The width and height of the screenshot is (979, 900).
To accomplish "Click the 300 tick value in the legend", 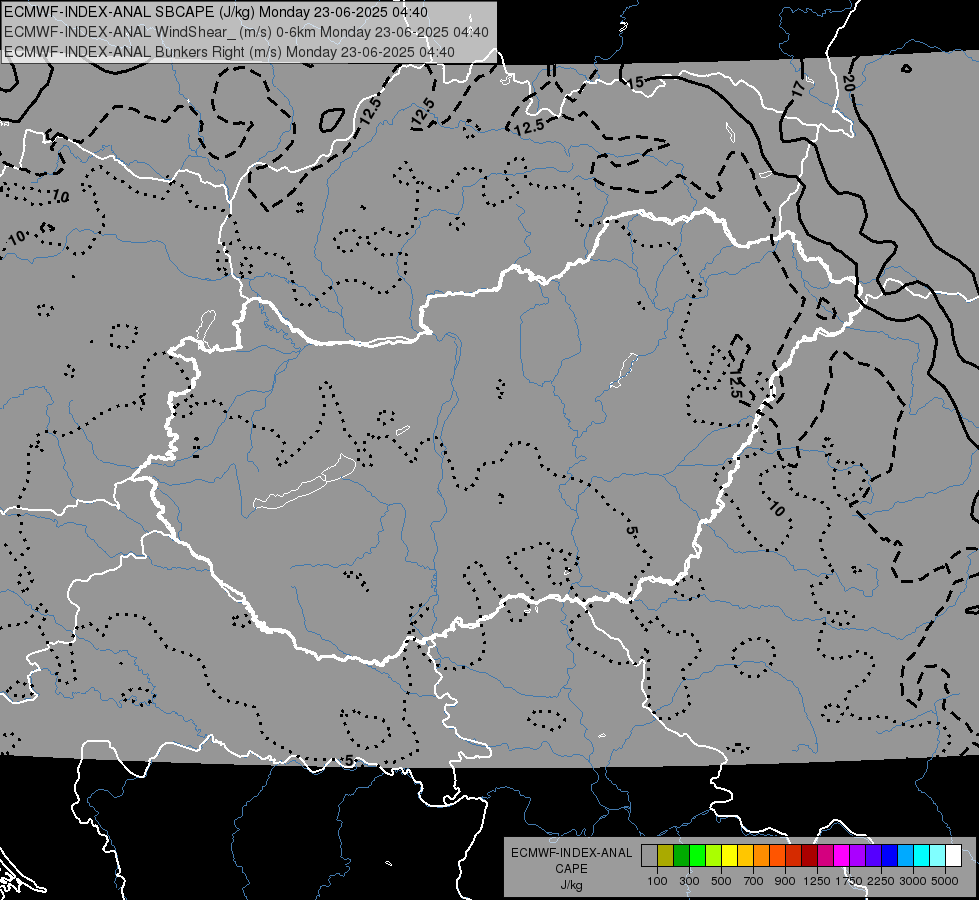I will 689,881.
